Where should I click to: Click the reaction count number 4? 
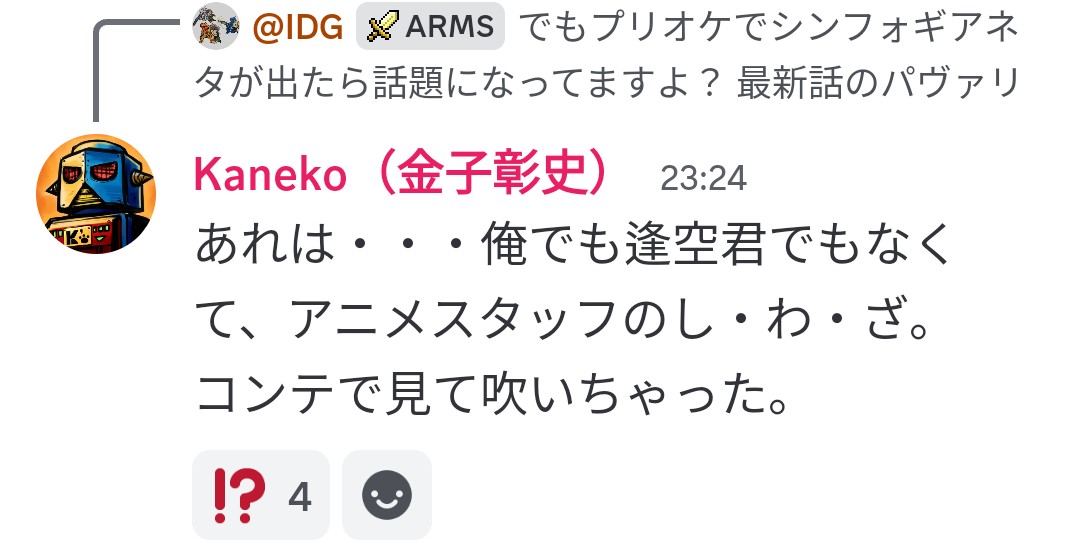pos(300,496)
